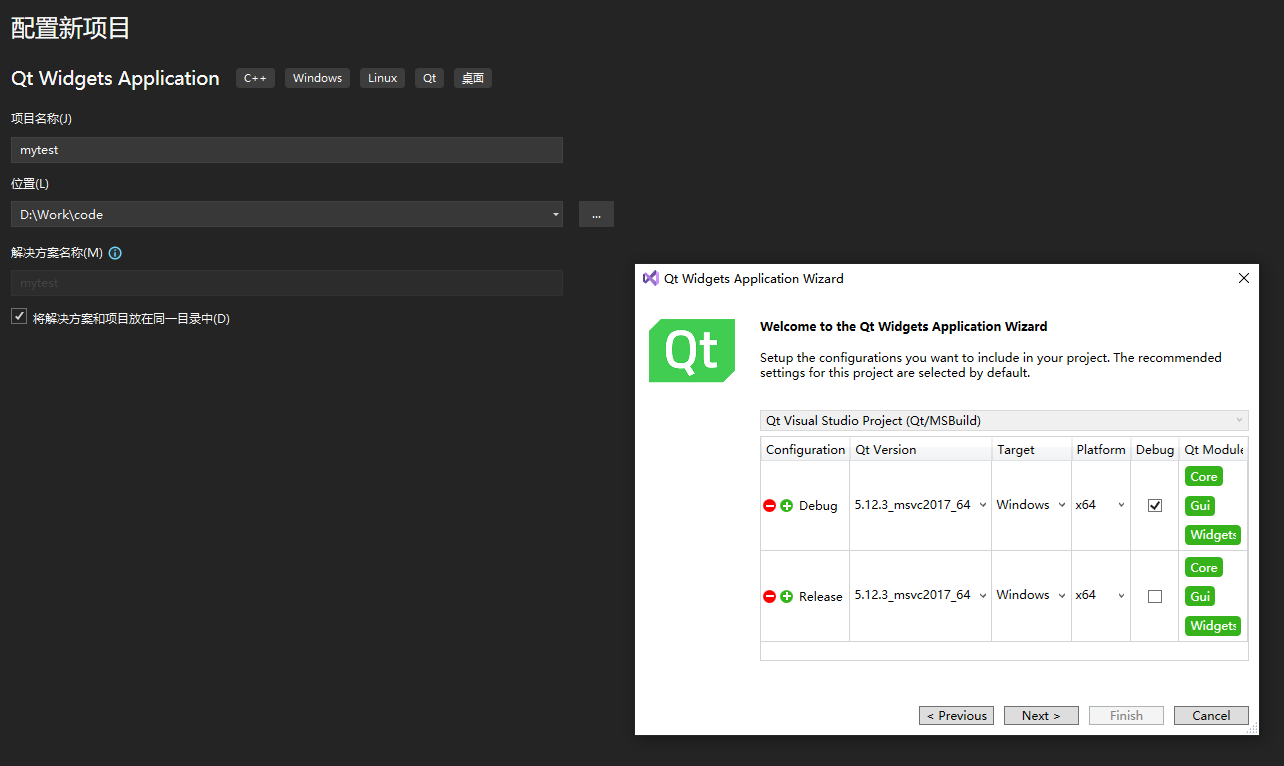This screenshot has height=766, width=1284.
Task: Click the Welcome to the Qt Widgets Application Wizard heading
Action: [x=904, y=326]
